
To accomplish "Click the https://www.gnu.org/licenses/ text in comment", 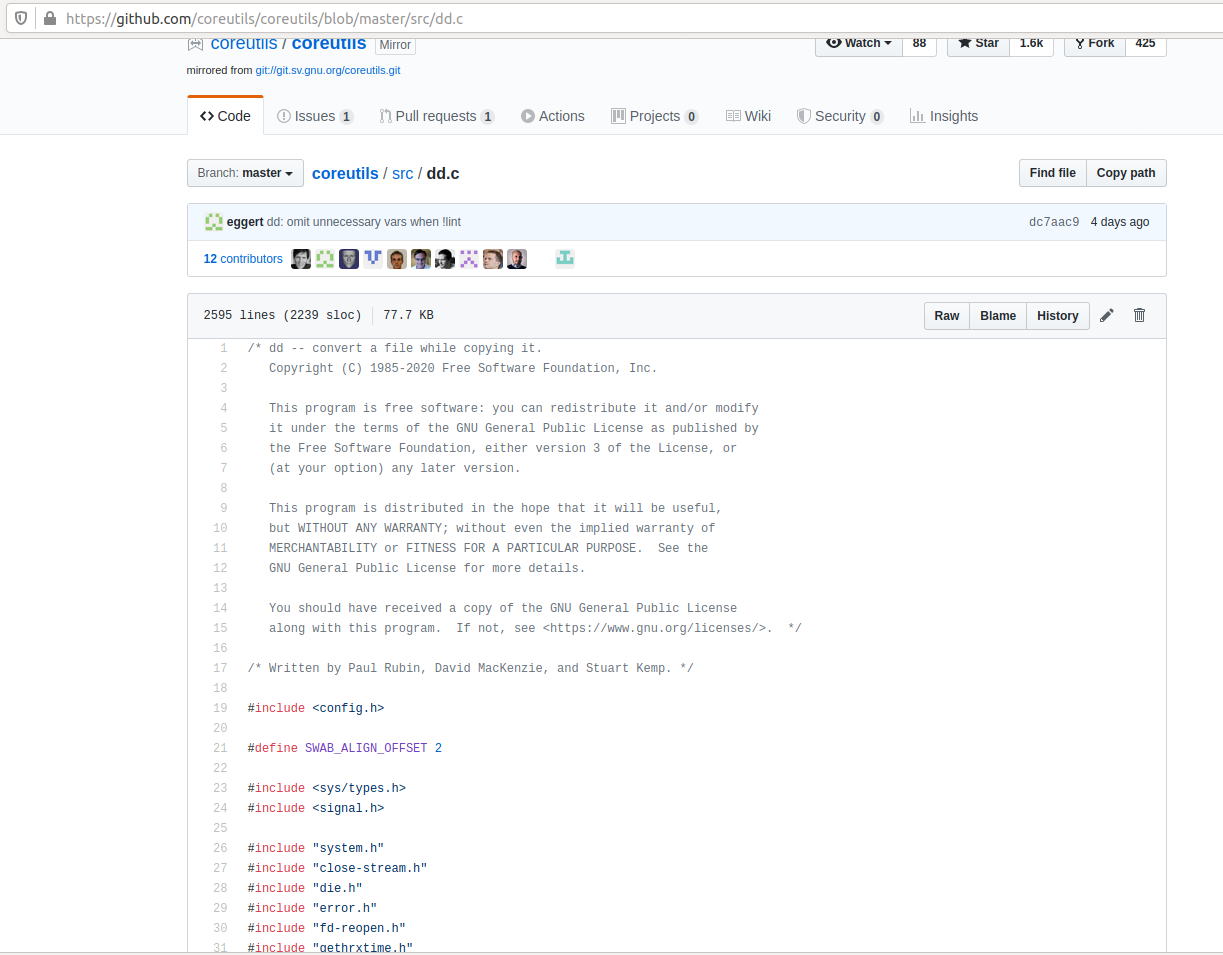I will pos(657,628).
